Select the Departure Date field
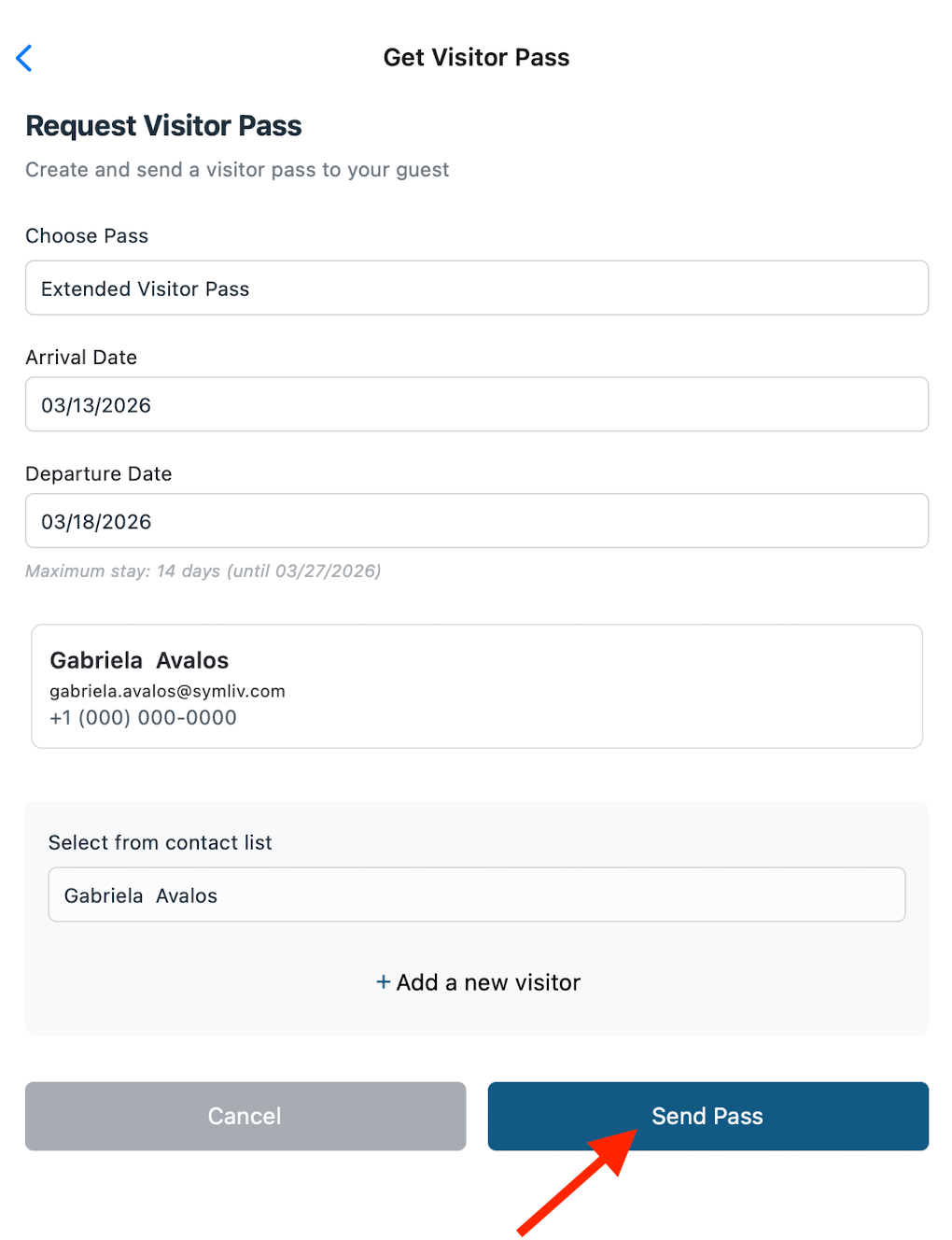952x1240 pixels. tap(476, 521)
